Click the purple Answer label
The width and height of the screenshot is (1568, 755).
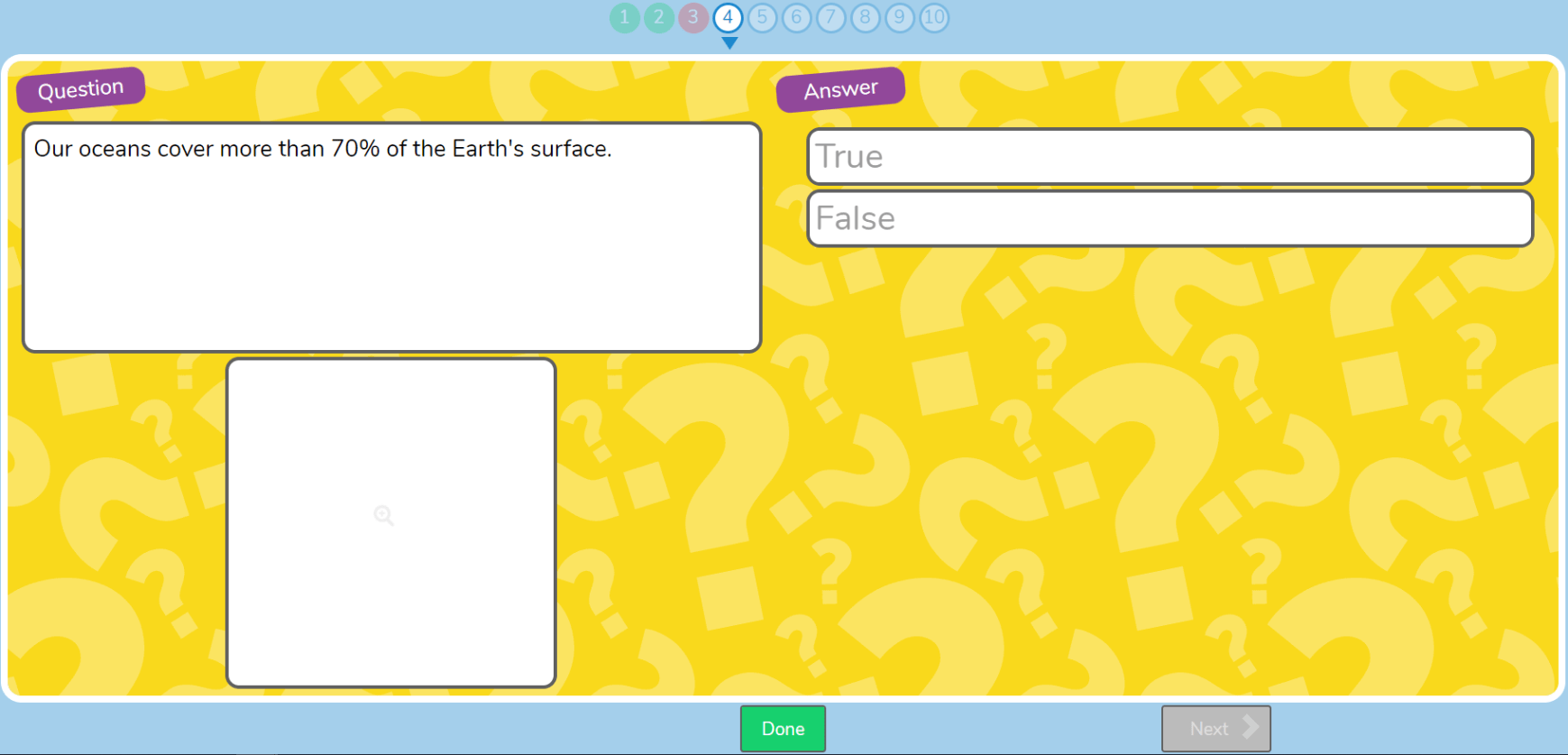840,89
